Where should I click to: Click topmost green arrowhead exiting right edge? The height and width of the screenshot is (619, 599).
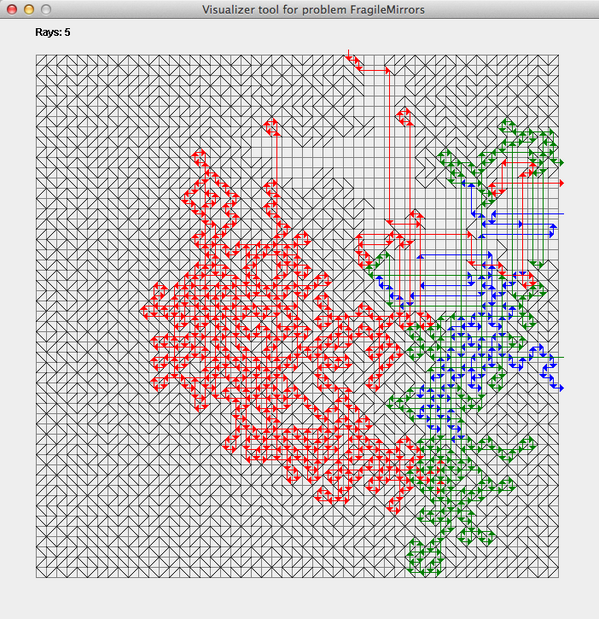point(561,162)
